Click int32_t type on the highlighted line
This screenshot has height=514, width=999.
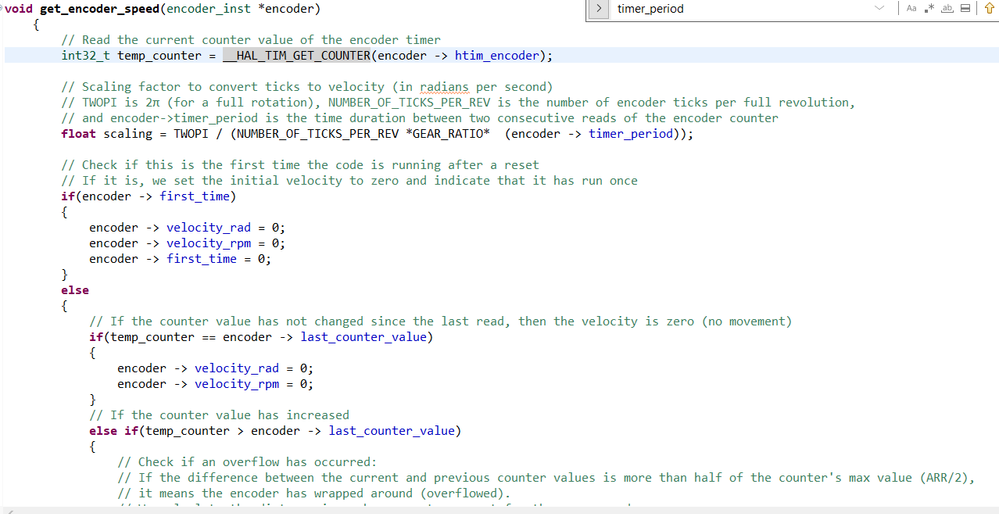(86, 55)
